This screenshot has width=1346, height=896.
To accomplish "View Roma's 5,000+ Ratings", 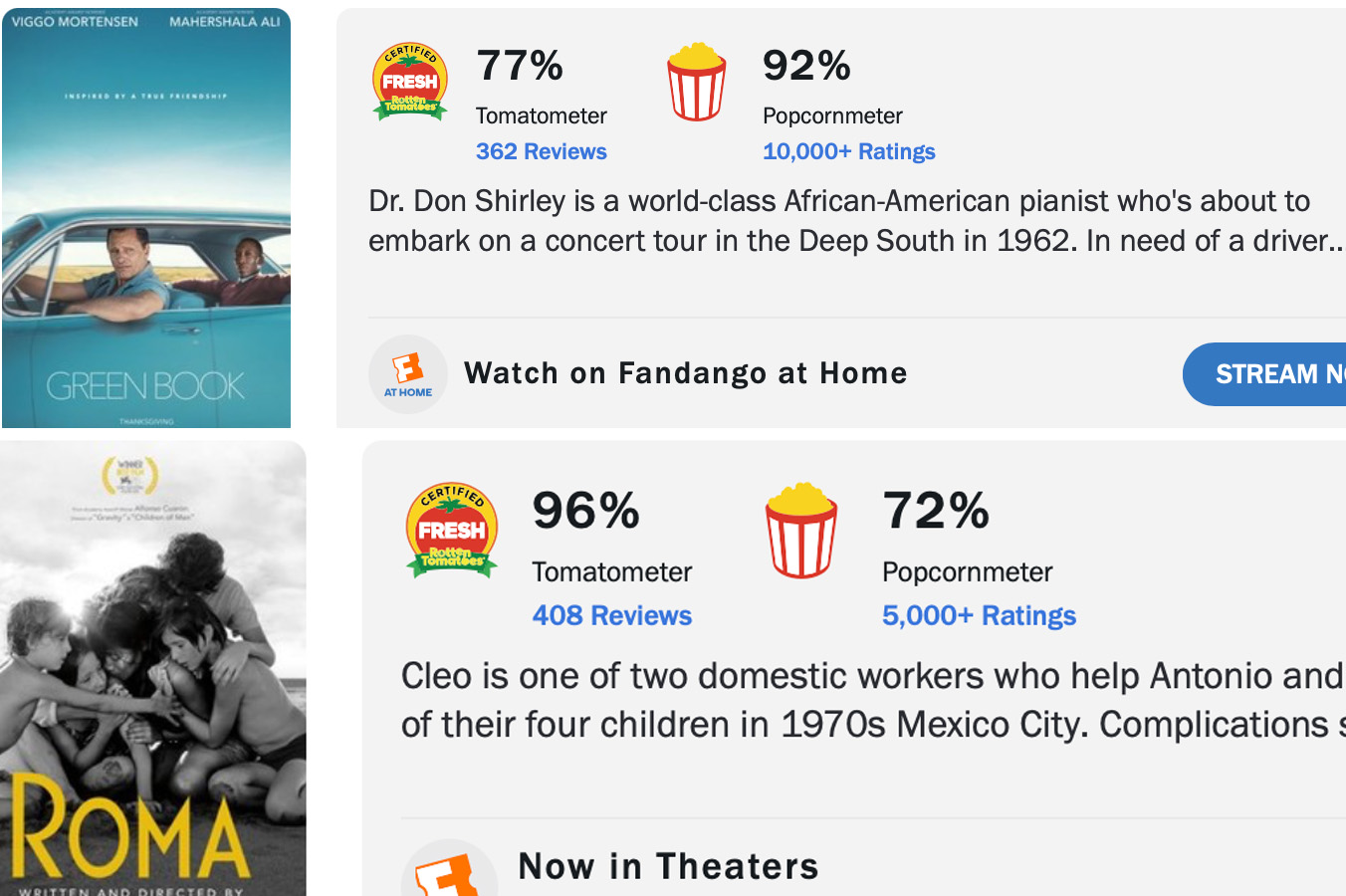I will coord(979,615).
